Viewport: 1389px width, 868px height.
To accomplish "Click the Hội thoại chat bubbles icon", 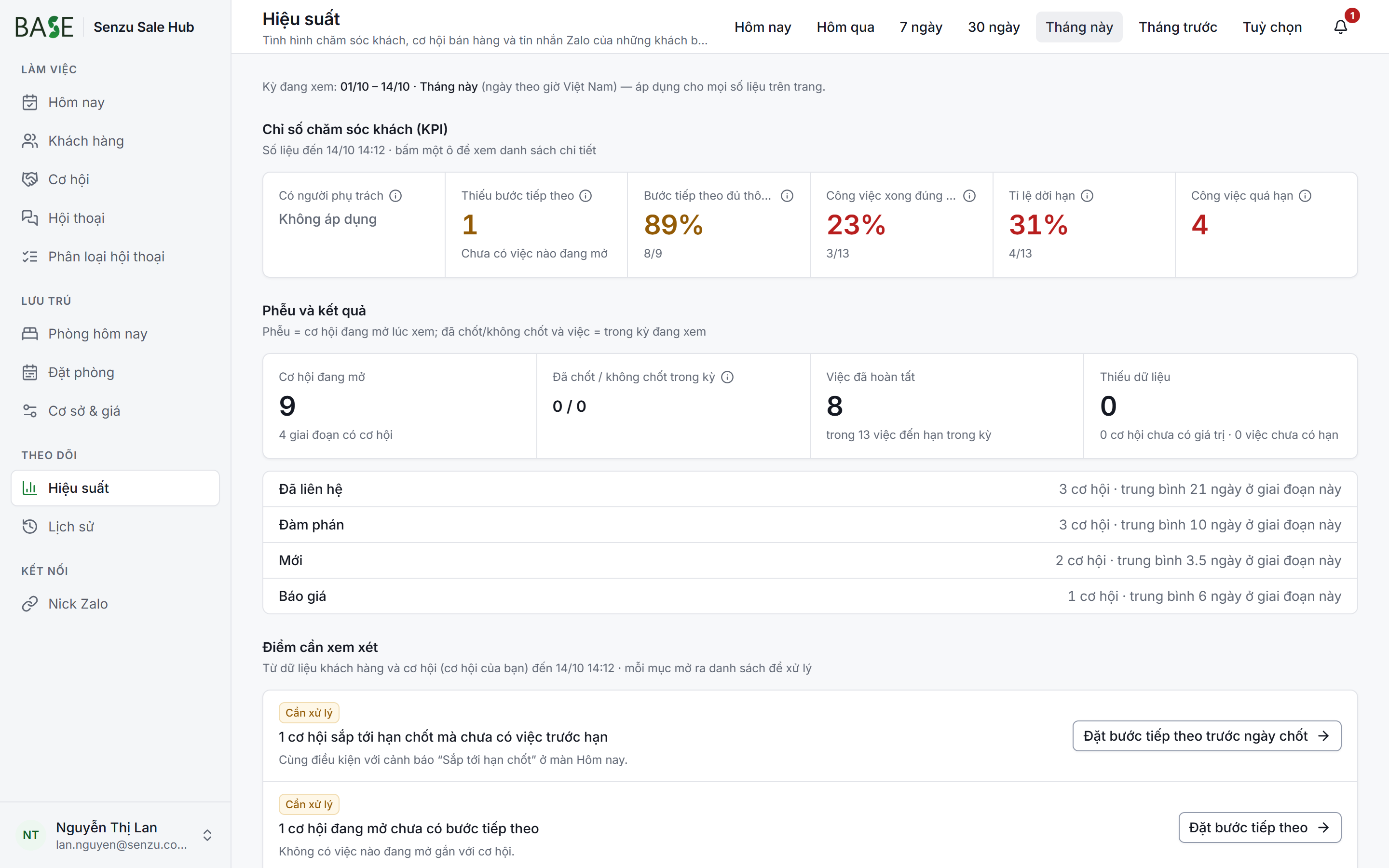I will pyautogui.click(x=30, y=217).
